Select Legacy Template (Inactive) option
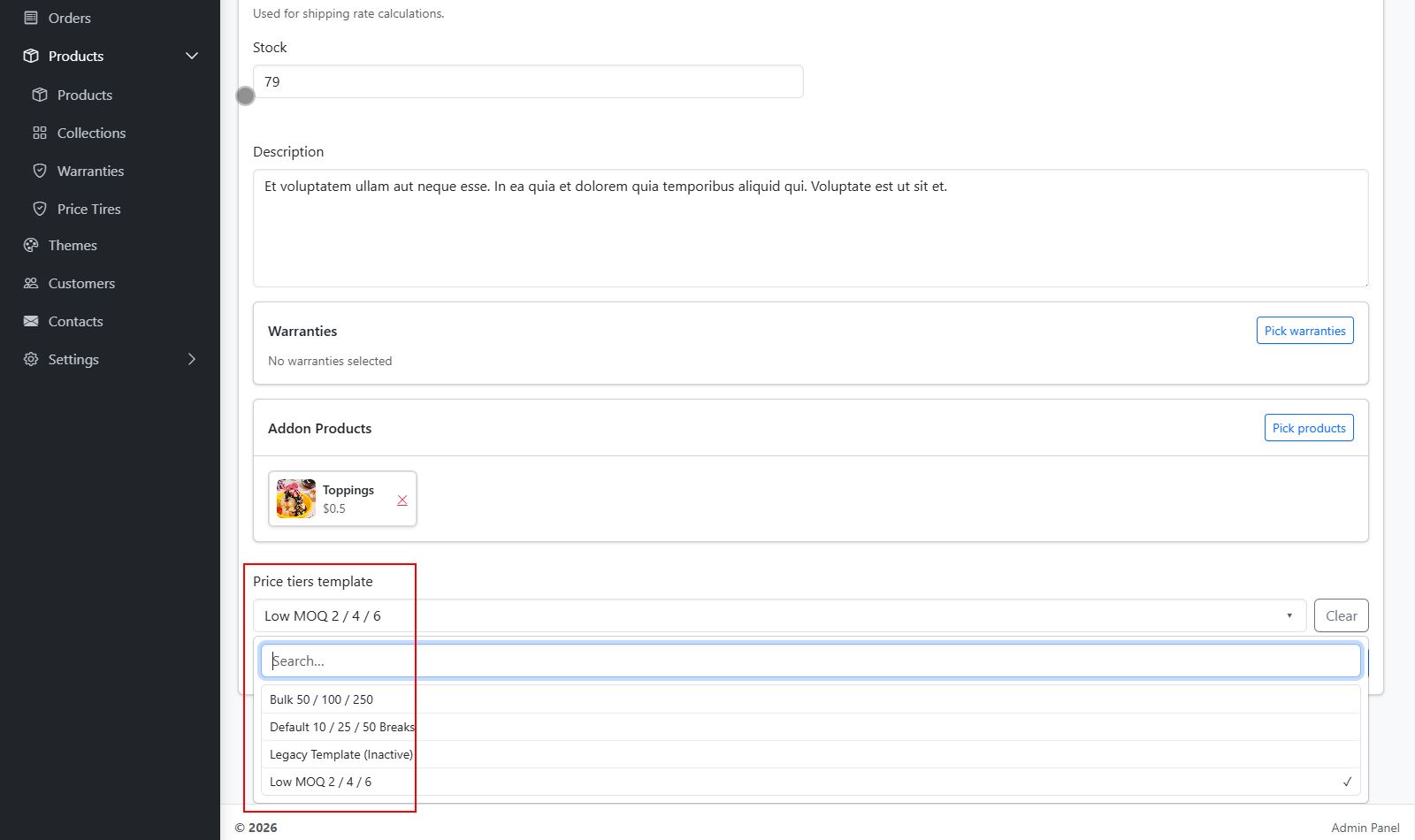Viewport: 1415px width, 840px height. pos(340,754)
